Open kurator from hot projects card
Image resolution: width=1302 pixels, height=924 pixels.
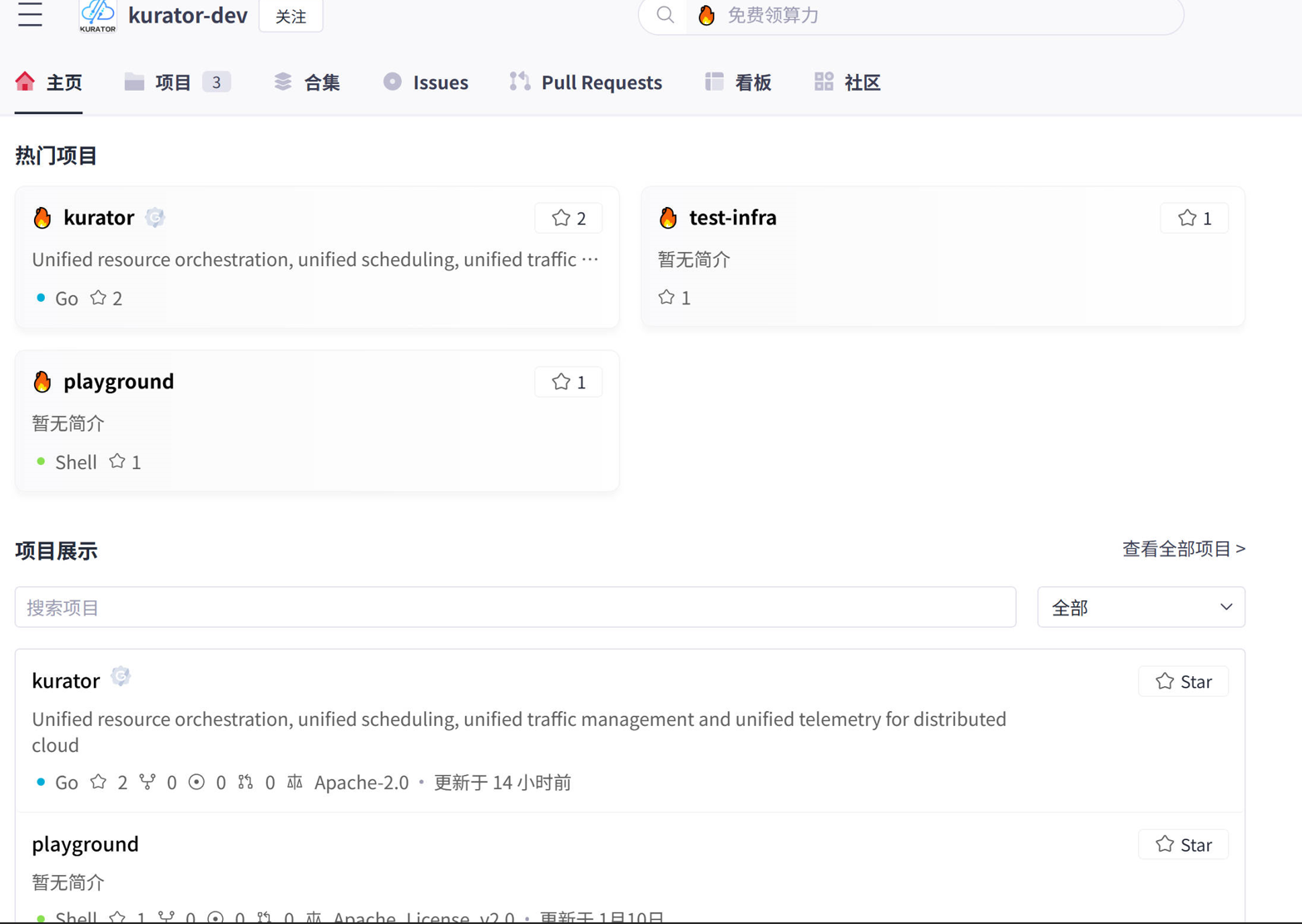click(x=98, y=218)
